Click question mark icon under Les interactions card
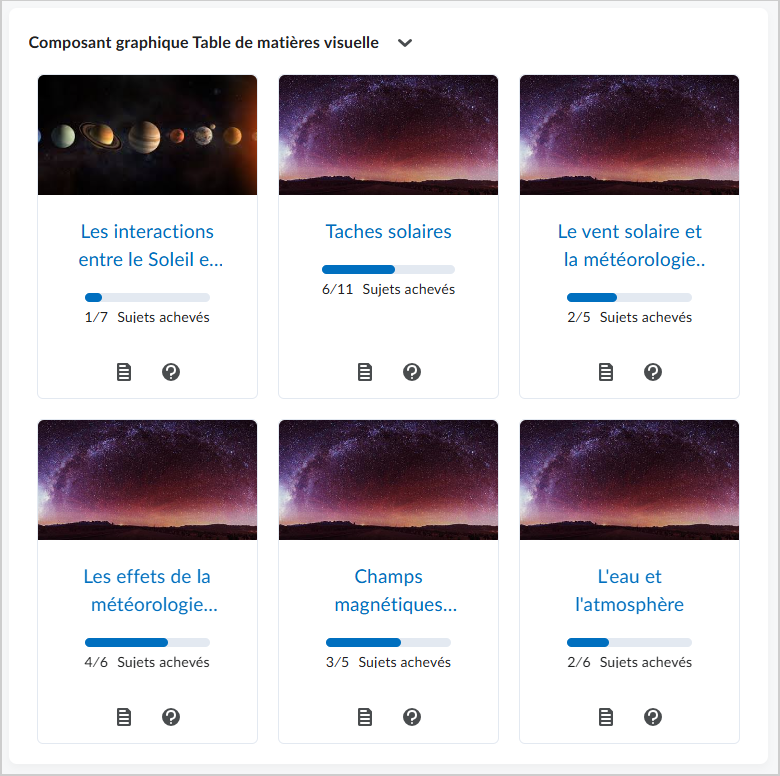The height and width of the screenshot is (776, 780). (x=171, y=372)
